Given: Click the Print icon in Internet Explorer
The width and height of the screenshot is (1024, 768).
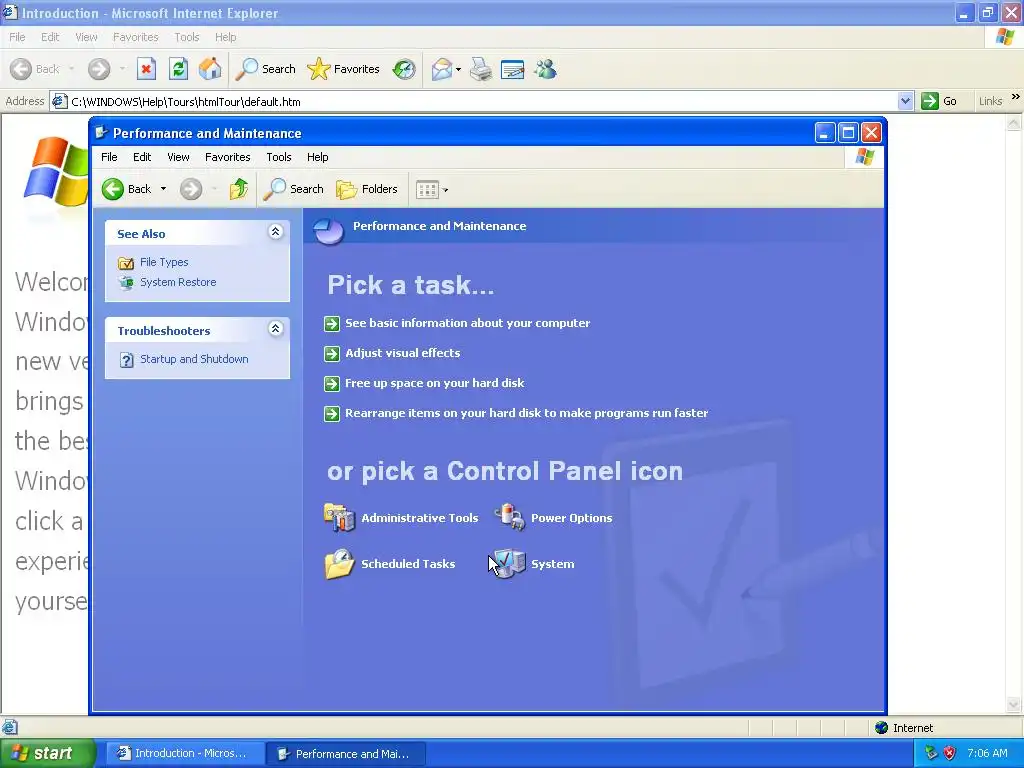Looking at the screenshot, I should point(481,69).
